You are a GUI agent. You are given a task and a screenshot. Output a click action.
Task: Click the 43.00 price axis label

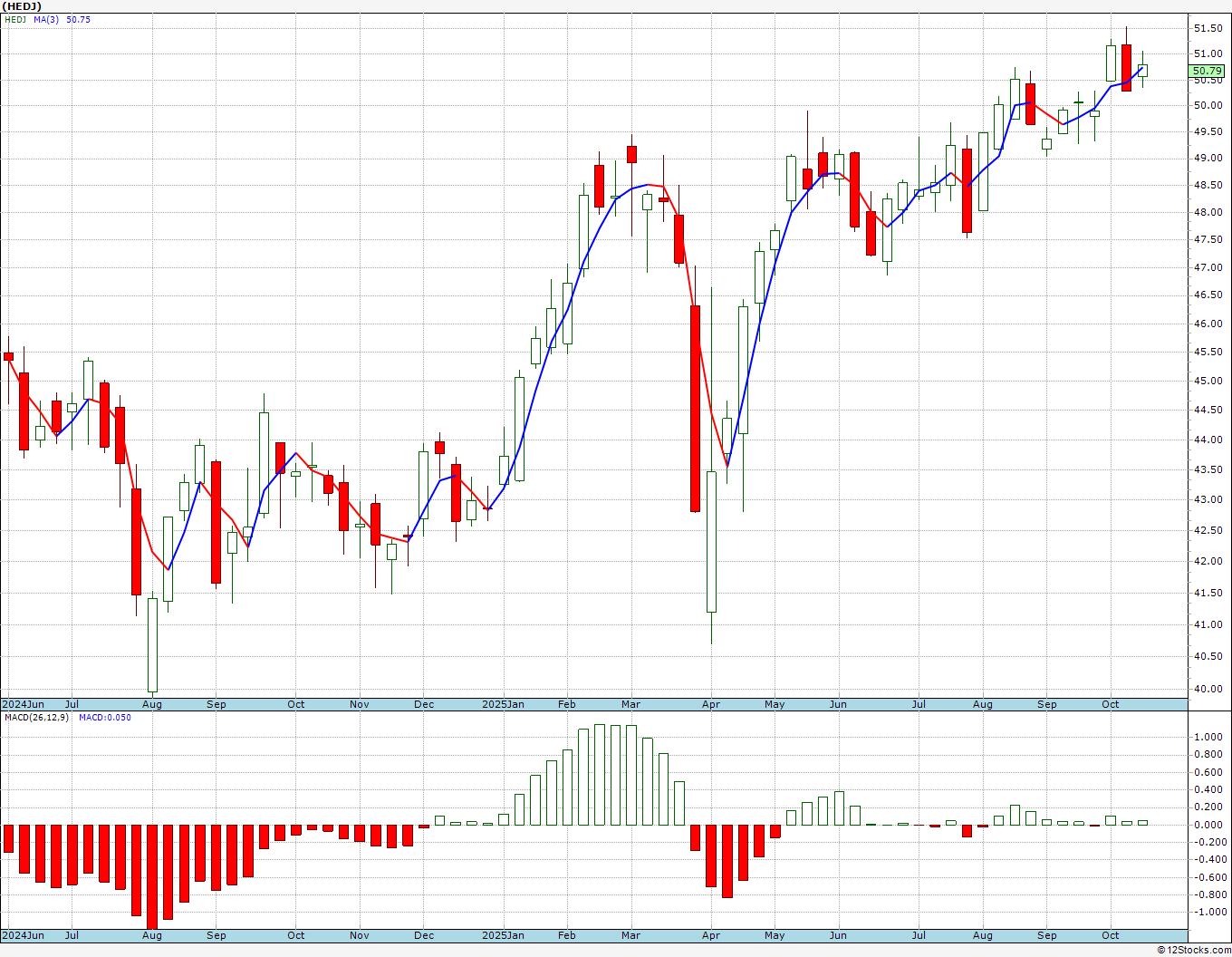(x=1208, y=499)
